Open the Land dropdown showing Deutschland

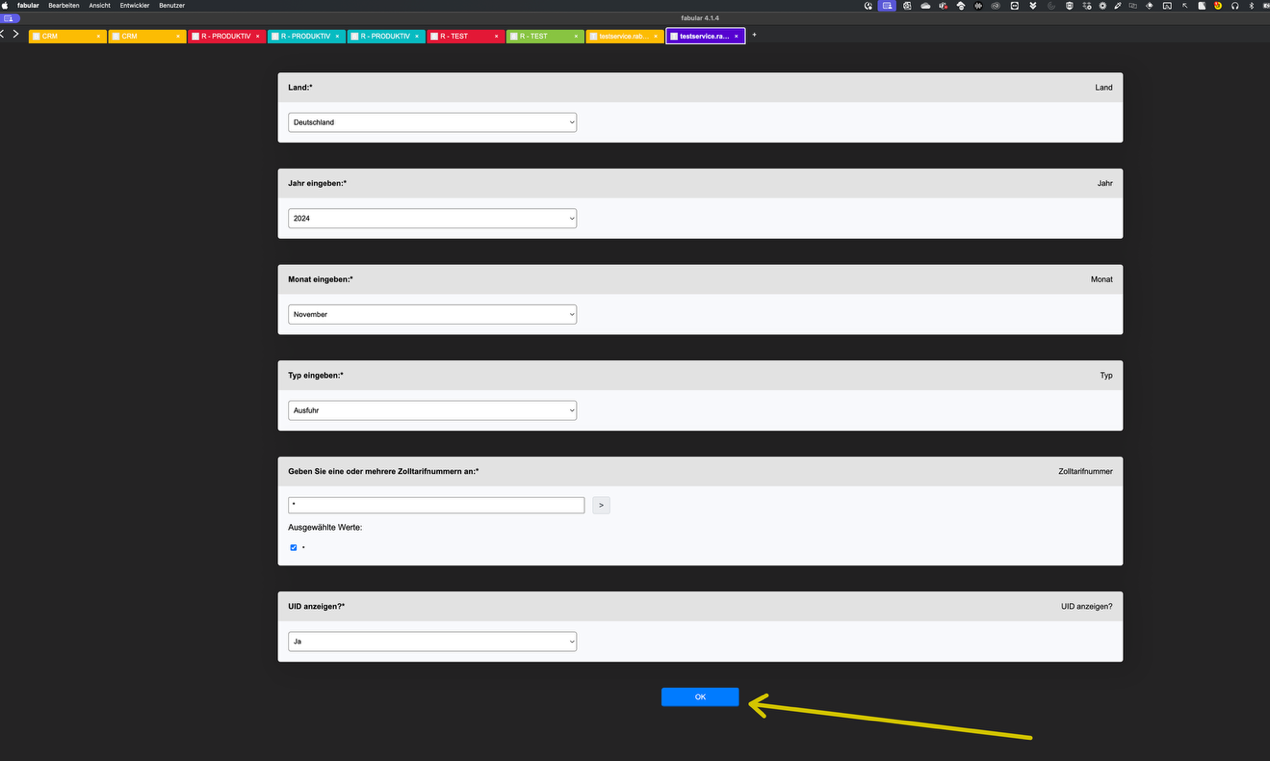coord(432,122)
